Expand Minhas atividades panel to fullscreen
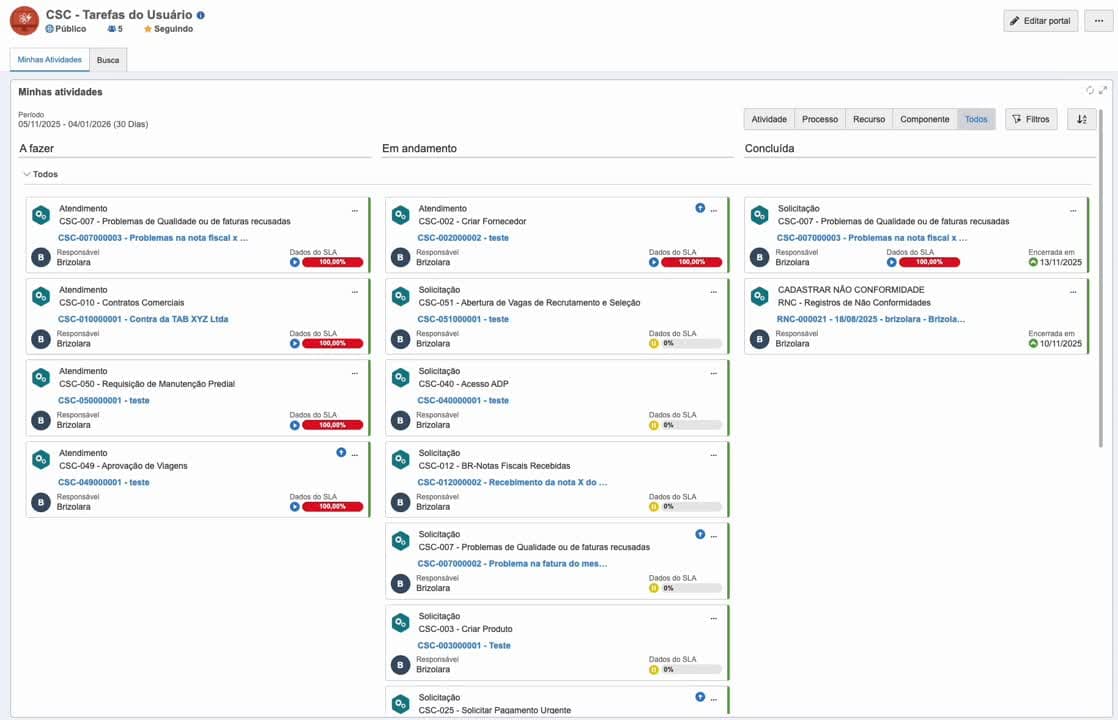Viewport: 1118px width, 720px height. click(x=1102, y=91)
